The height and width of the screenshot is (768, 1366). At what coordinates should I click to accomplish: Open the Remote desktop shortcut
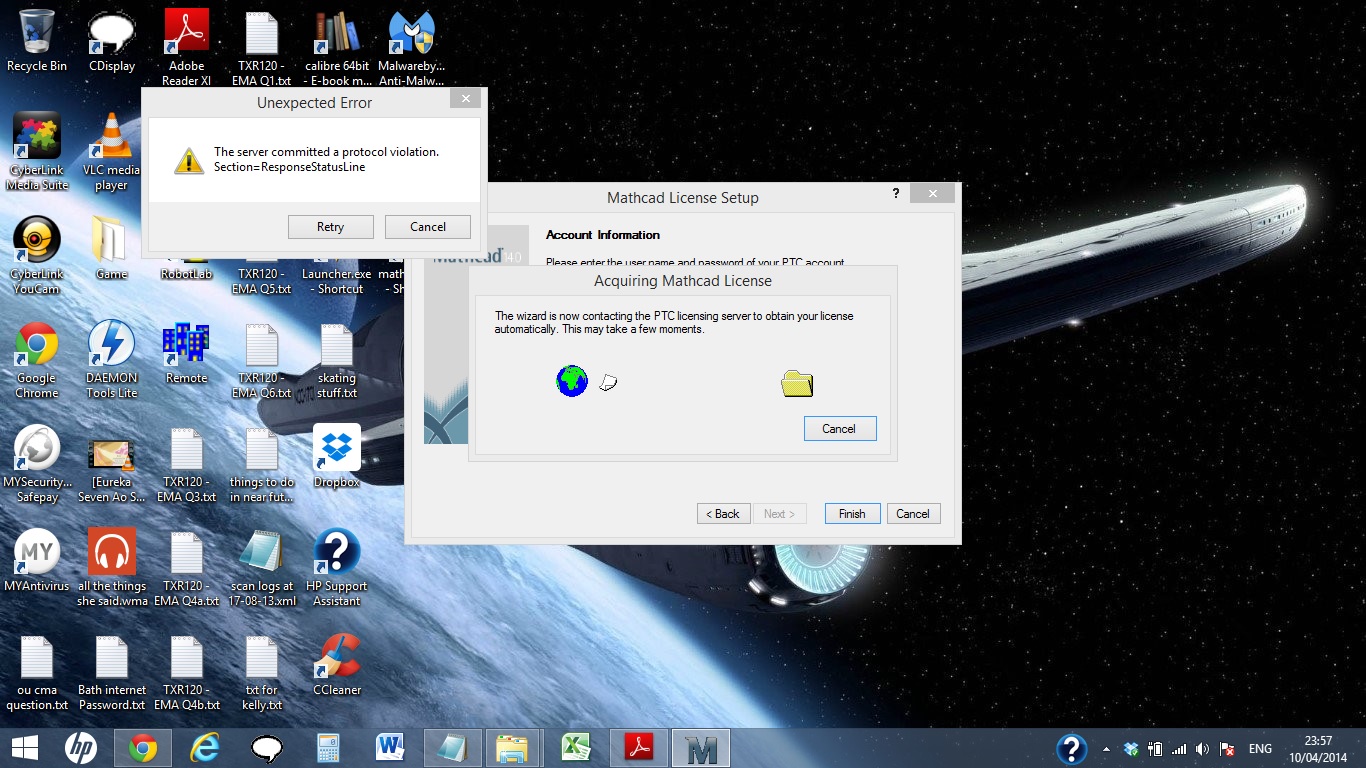click(x=187, y=353)
